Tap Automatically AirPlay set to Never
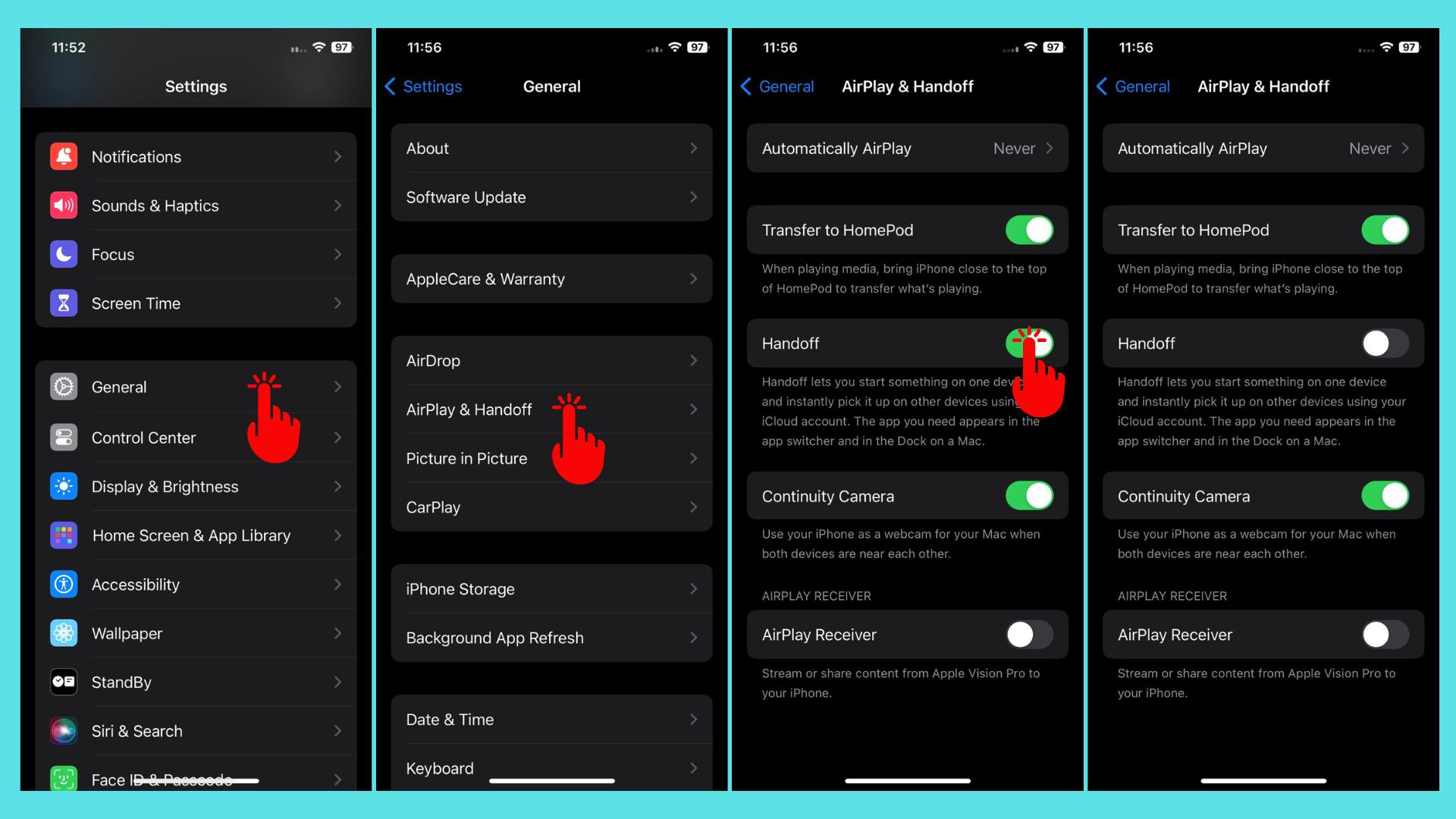1456x819 pixels. pyautogui.click(x=906, y=147)
